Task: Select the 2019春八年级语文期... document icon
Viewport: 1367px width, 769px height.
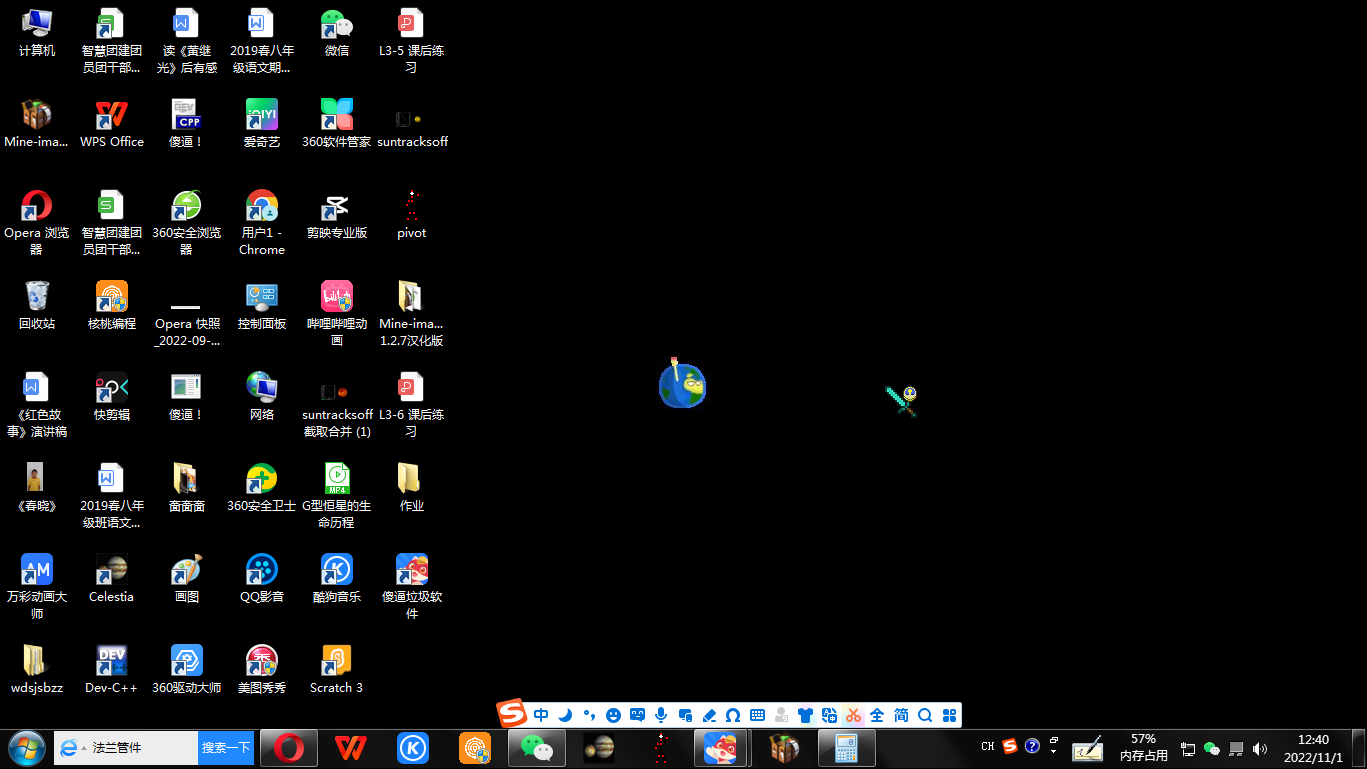Action: pos(261,41)
